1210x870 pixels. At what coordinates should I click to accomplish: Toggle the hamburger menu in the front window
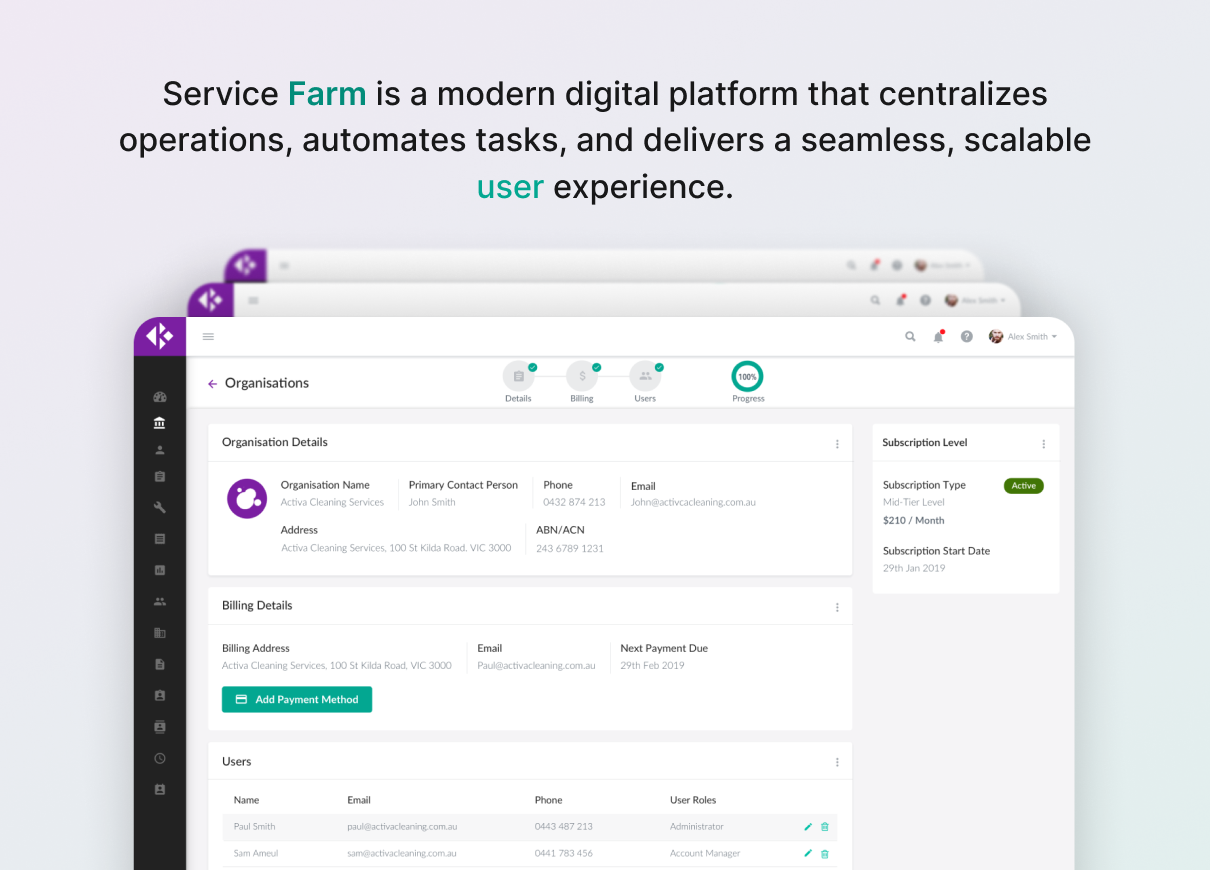coord(208,337)
